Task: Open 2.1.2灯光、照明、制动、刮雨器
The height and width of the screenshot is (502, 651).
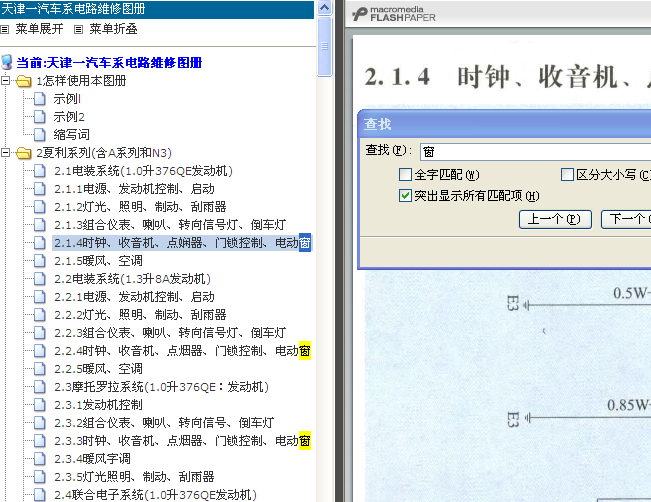Action: coord(140,206)
